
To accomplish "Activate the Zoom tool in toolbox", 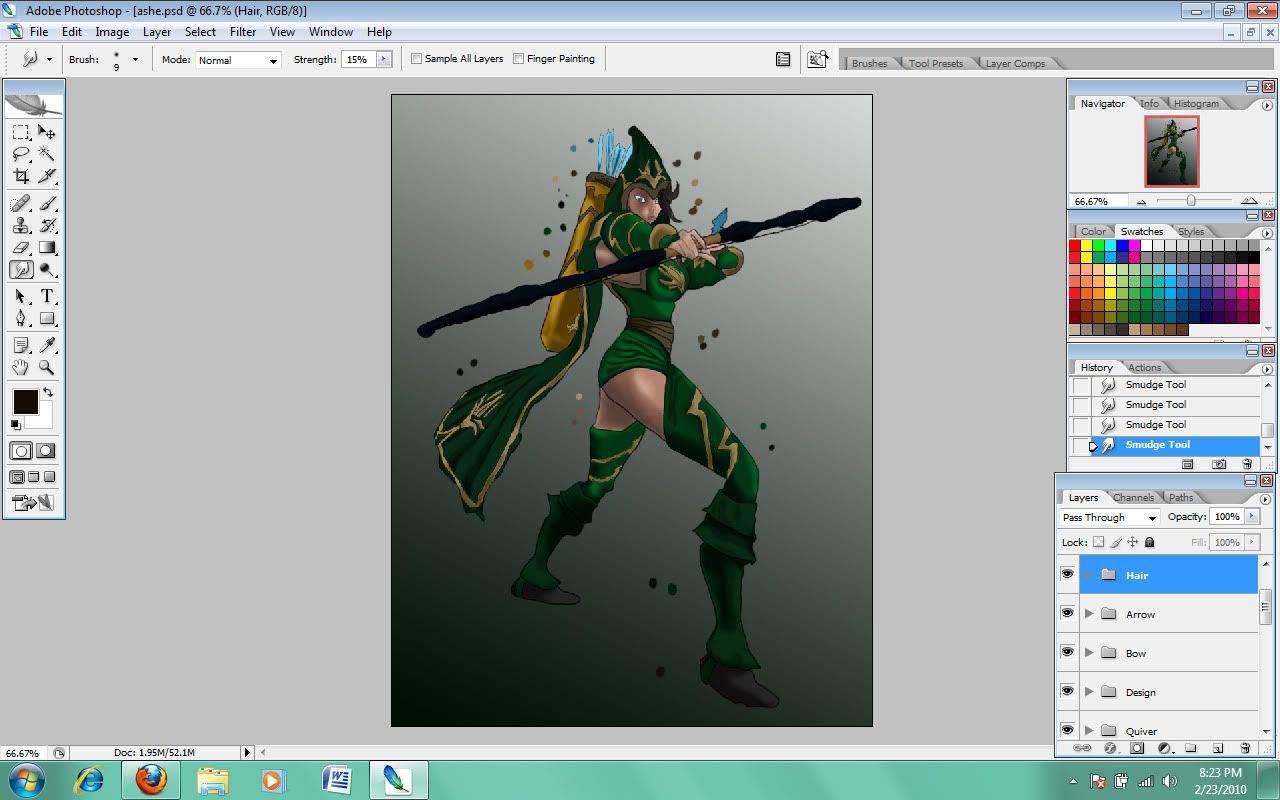I will click(47, 368).
